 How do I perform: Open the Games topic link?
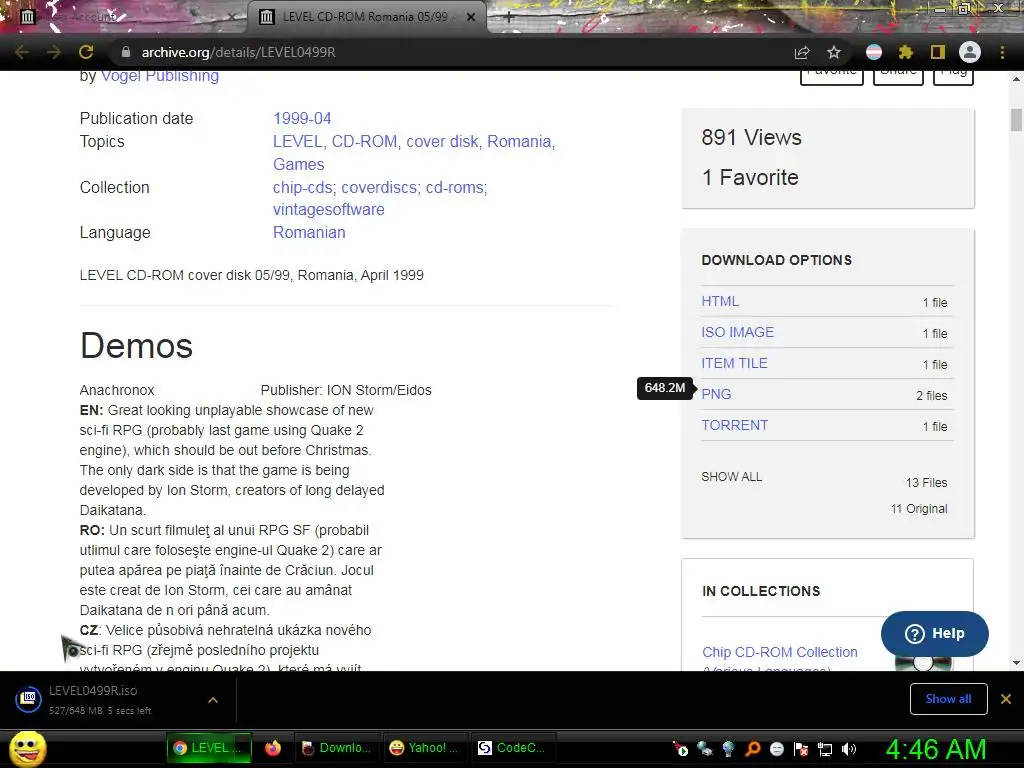click(298, 164)
